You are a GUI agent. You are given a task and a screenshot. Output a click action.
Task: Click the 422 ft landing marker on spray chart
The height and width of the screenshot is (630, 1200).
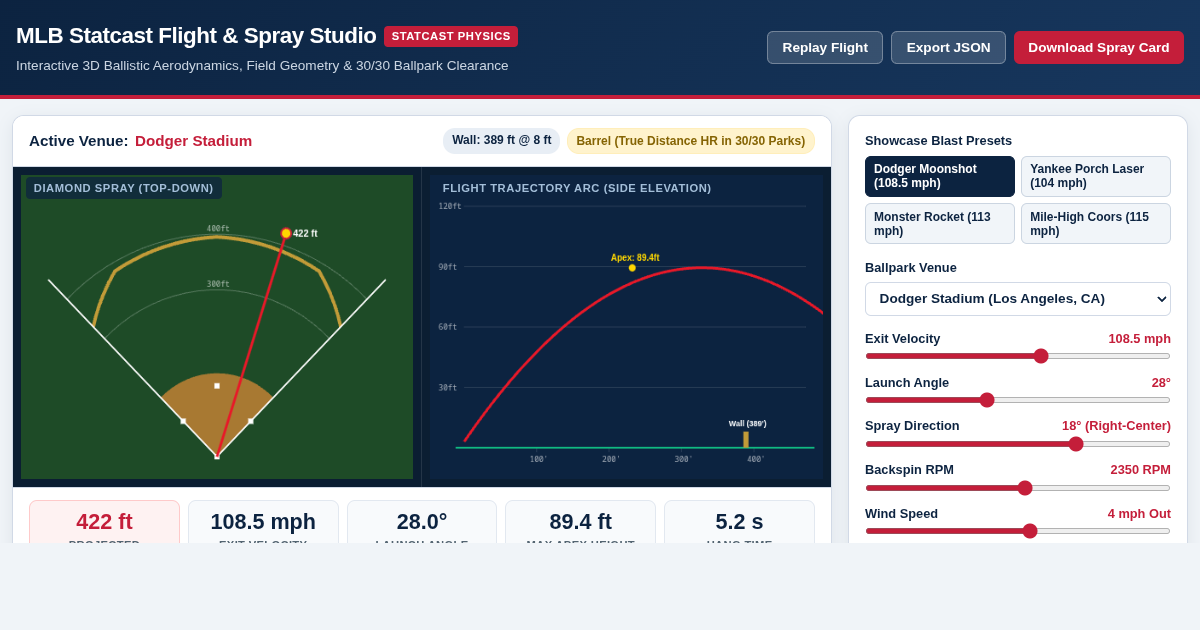286,233
